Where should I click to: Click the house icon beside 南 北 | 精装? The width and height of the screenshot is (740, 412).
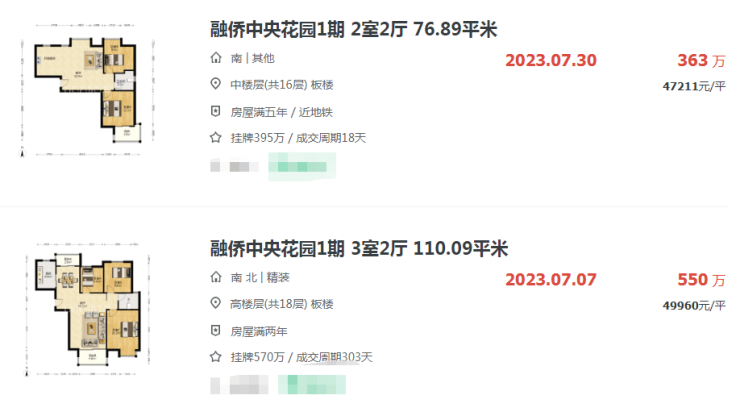(215, 277)
